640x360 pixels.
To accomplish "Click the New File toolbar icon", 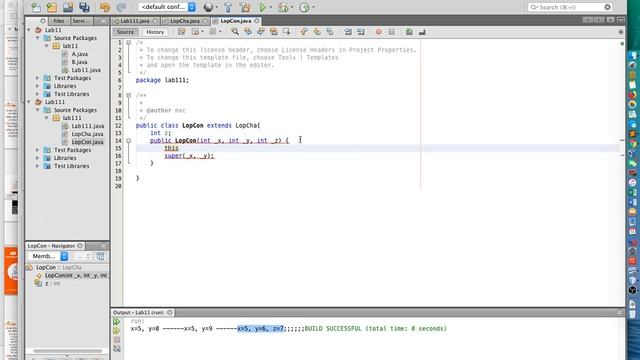I will (x=36, y=7).
